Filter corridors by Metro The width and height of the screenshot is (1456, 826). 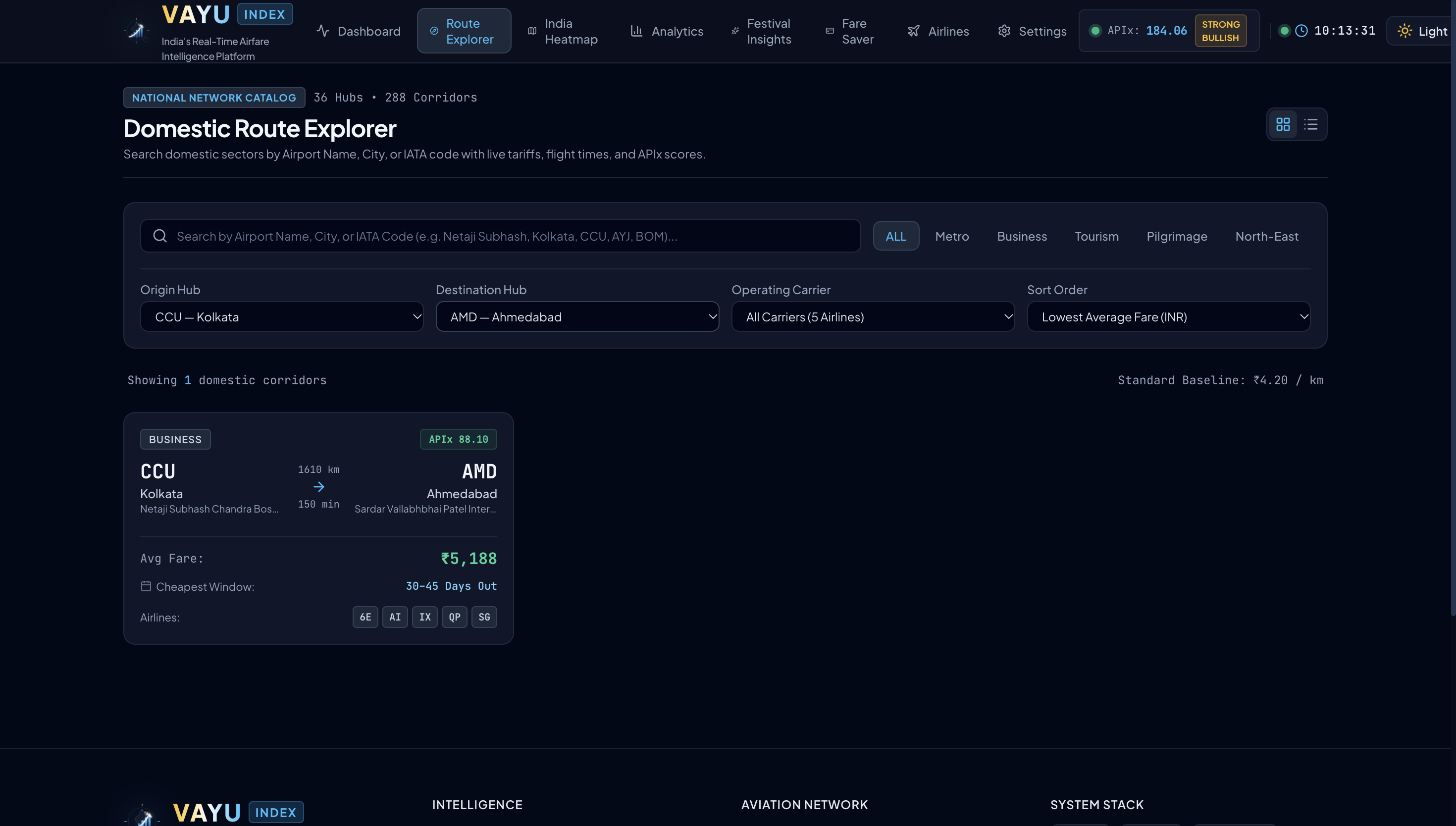[x=952, y=236]
